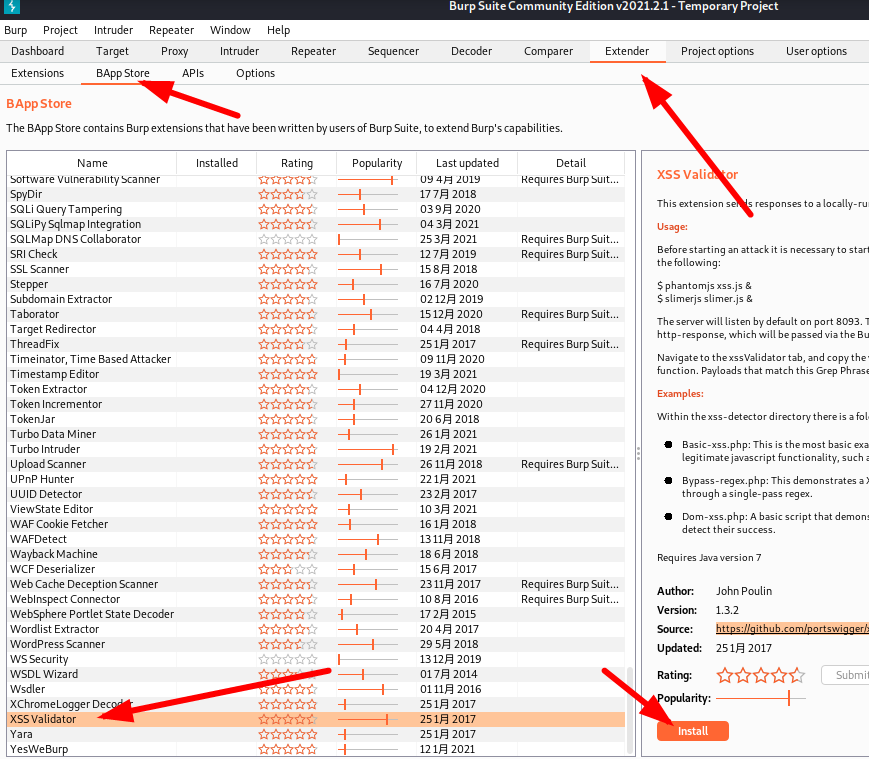869x759 pixels.
Task: Select the Upload Scanner row
Action: pos(316,464)
